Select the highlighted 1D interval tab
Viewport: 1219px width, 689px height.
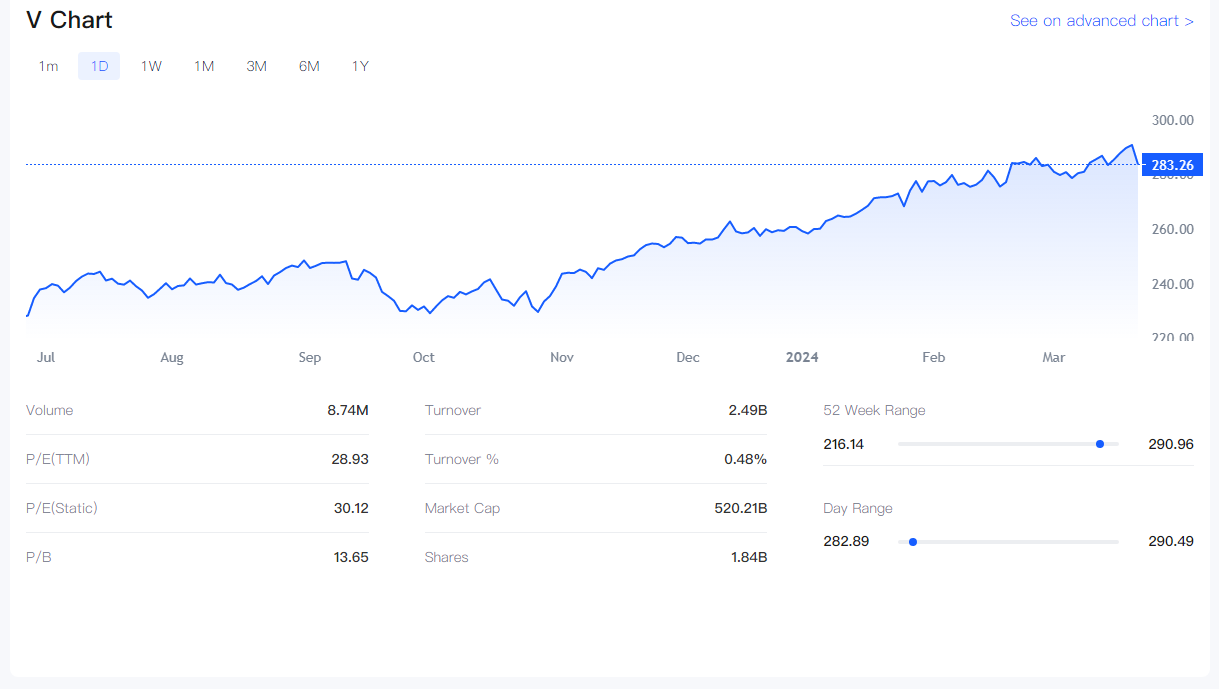tap(99, 66)
